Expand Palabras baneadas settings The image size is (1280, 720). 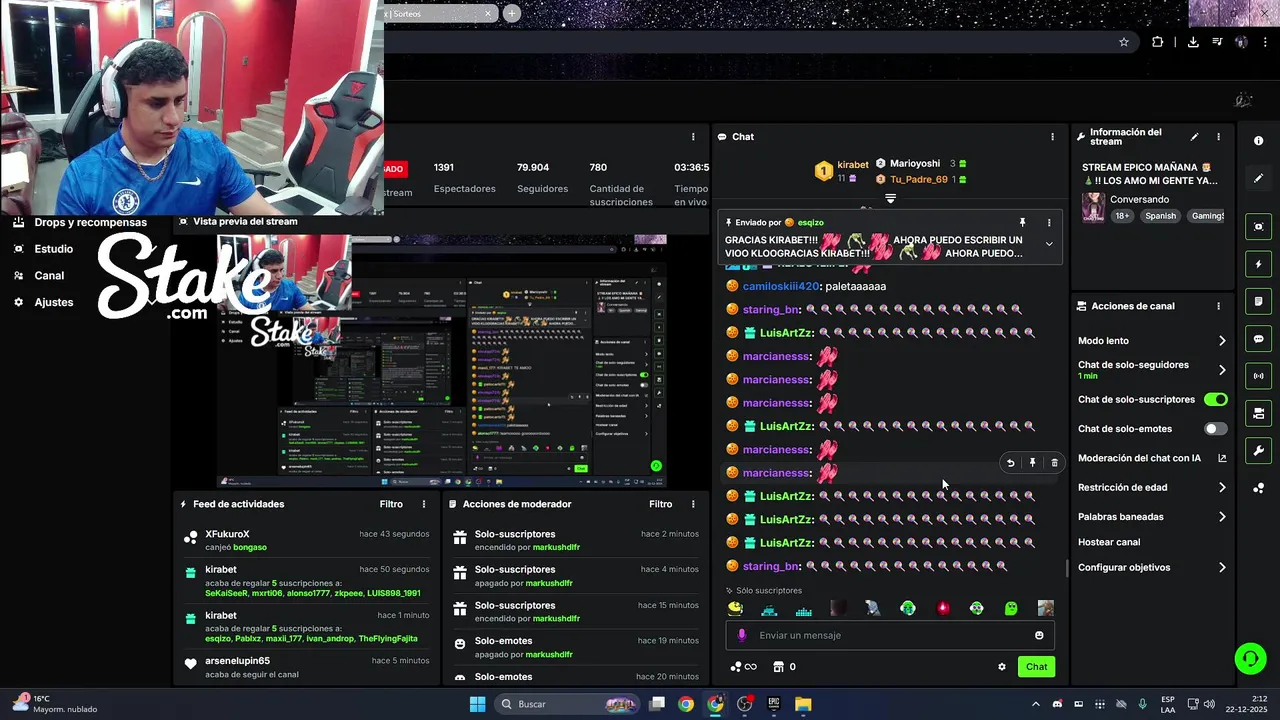(1222, 517)
